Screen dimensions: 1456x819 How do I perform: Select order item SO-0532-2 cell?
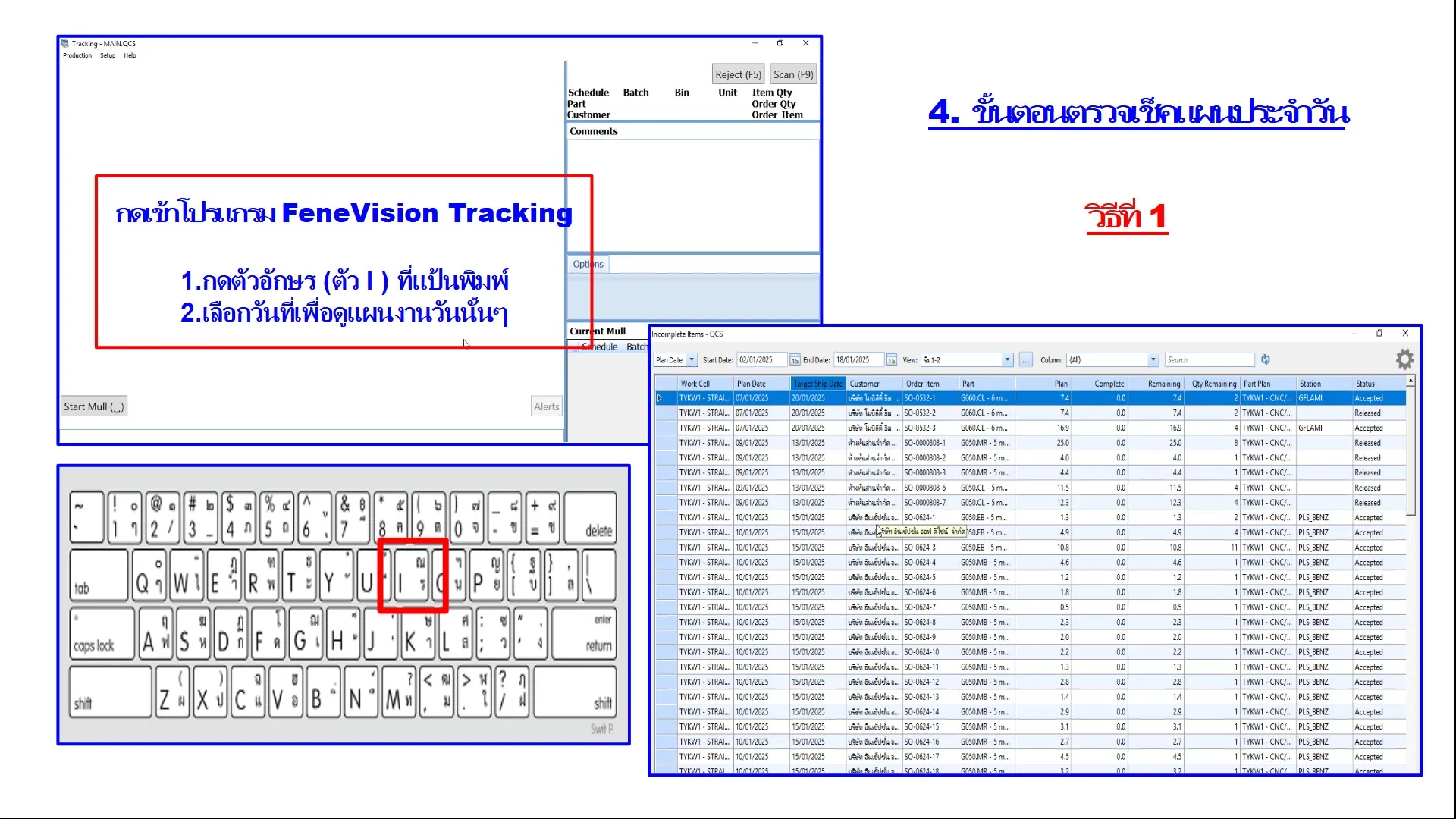(x=930, y=413)
